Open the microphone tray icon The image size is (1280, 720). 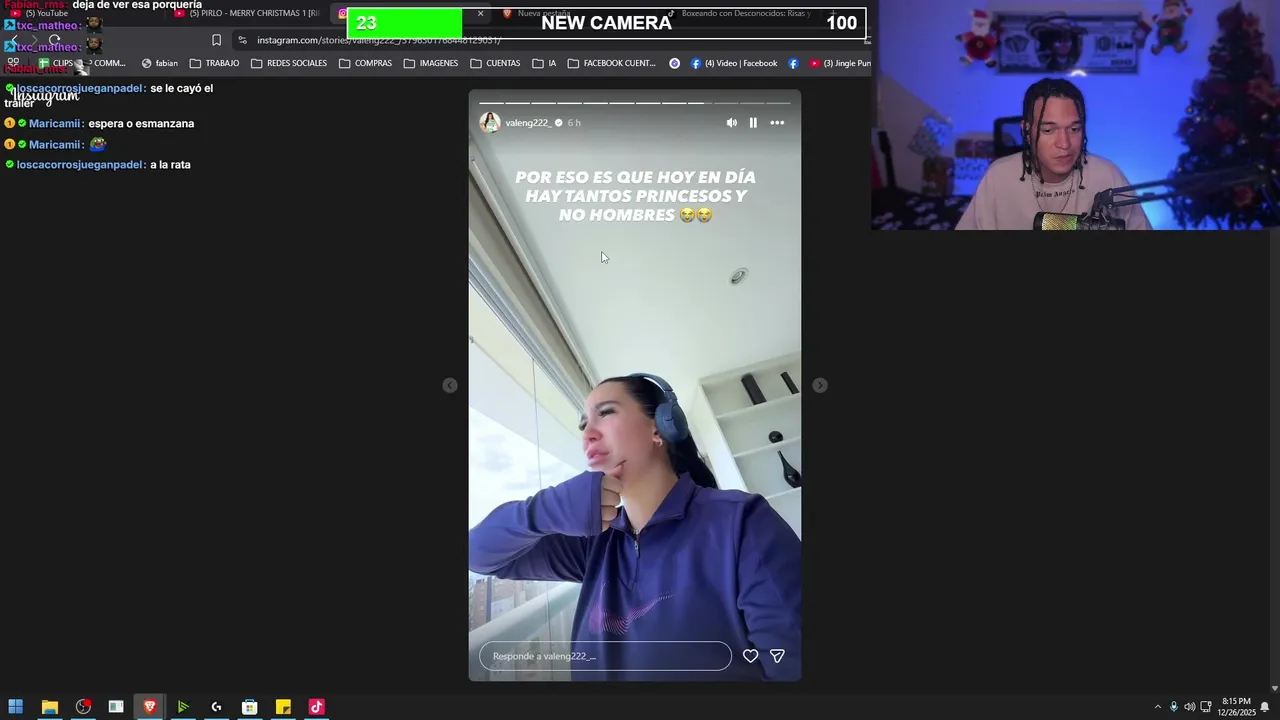tap(1174, 707)
